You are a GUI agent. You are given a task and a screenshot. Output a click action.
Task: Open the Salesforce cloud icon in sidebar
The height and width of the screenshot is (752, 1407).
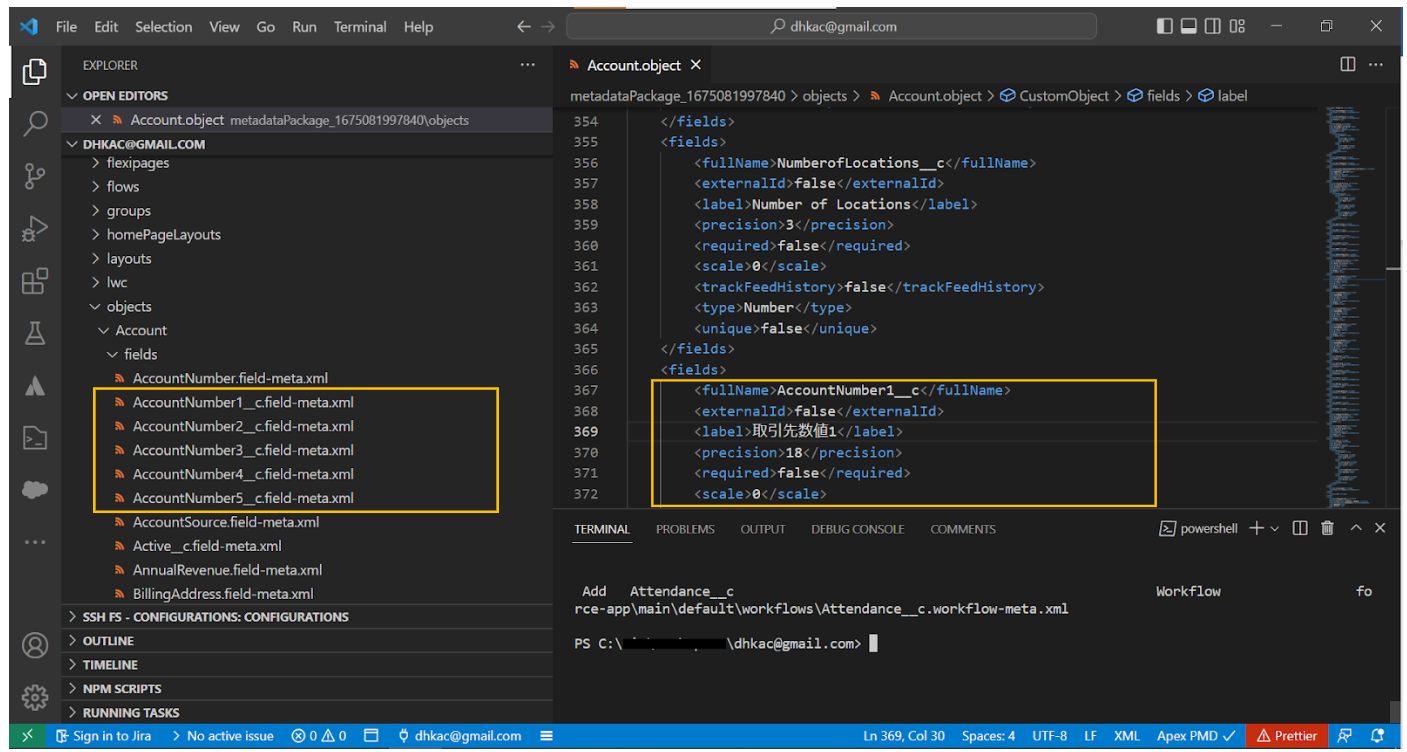click(35, 490)
